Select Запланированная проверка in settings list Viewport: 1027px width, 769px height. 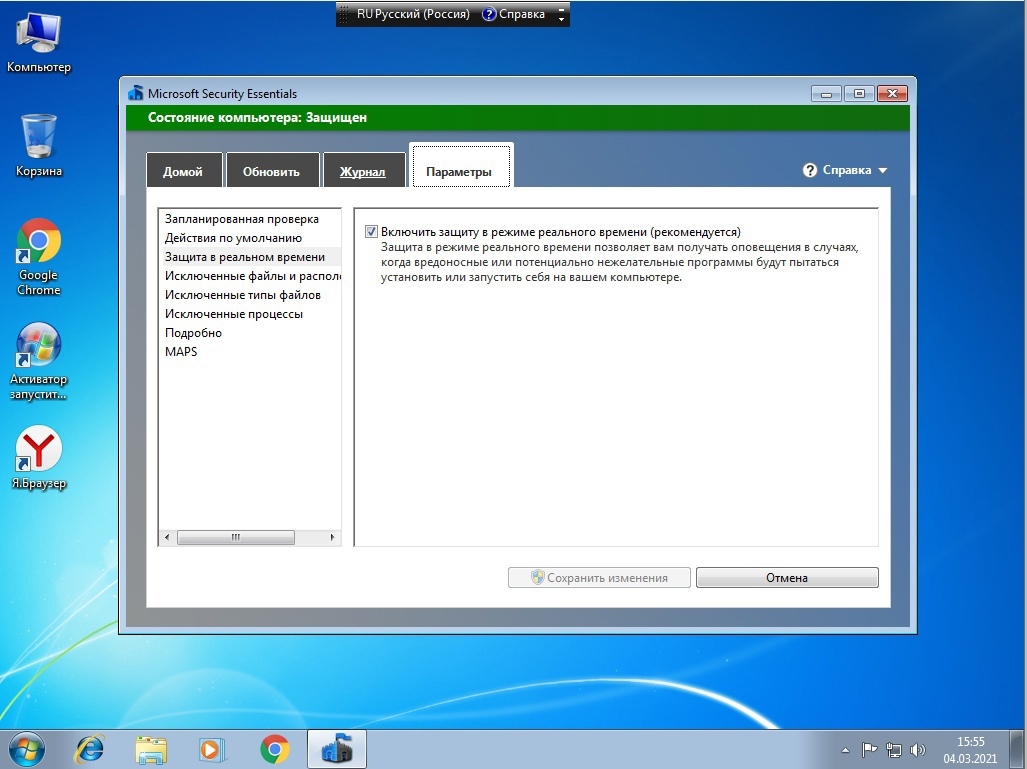tap(249, 219)
